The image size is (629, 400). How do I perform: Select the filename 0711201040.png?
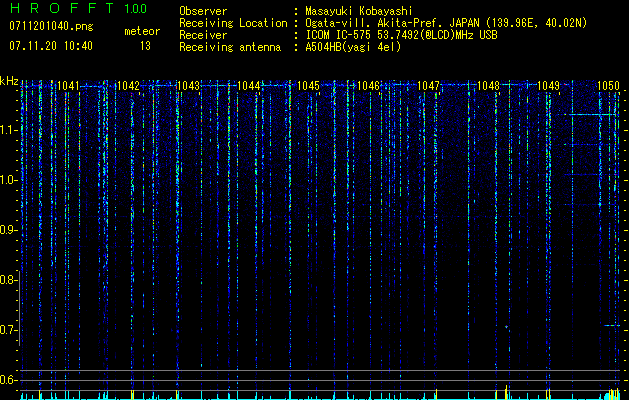coord(51,27)
